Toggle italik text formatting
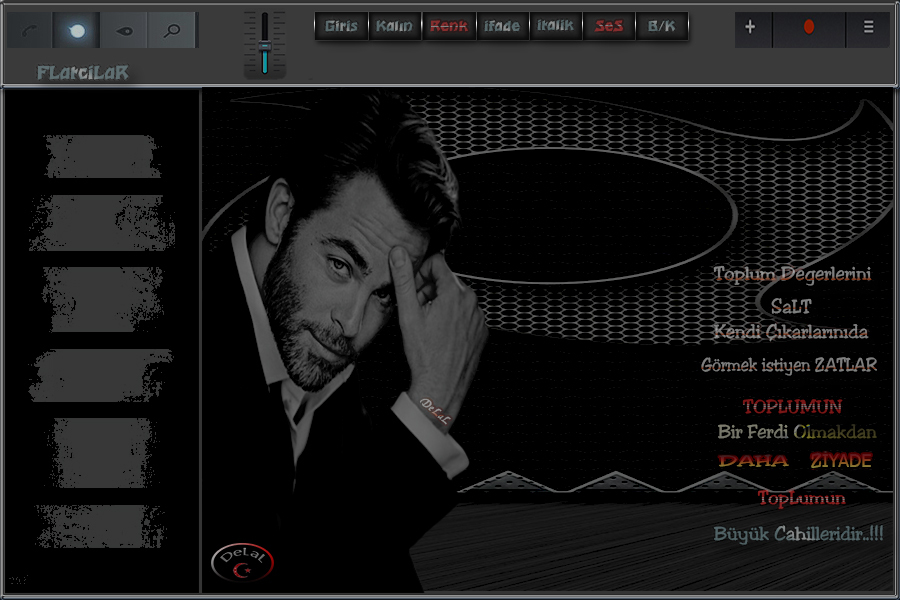The image size is (900, 600). (x=555, y=26)
